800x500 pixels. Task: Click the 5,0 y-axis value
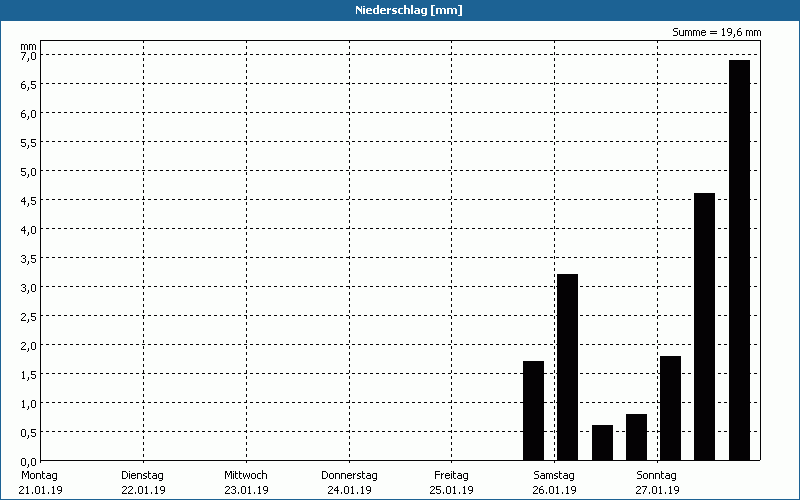tap(29, 172)
